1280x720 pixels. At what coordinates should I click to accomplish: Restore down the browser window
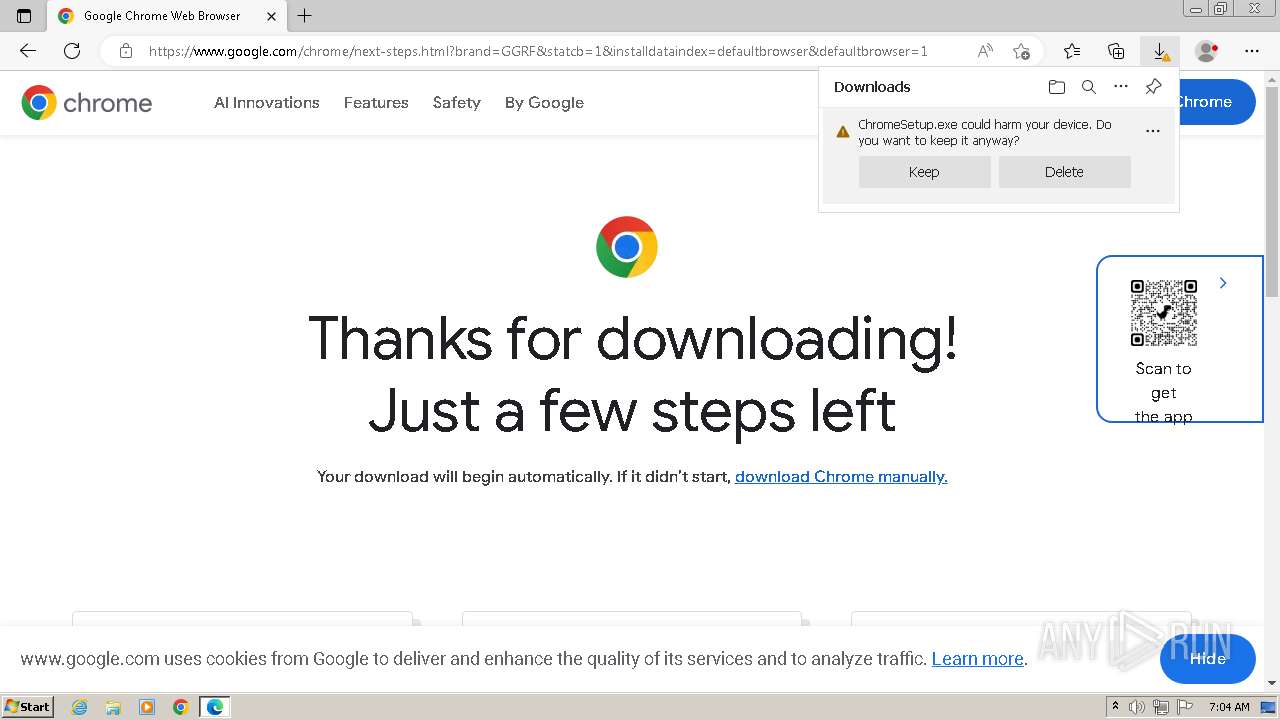coord(1221,8)
